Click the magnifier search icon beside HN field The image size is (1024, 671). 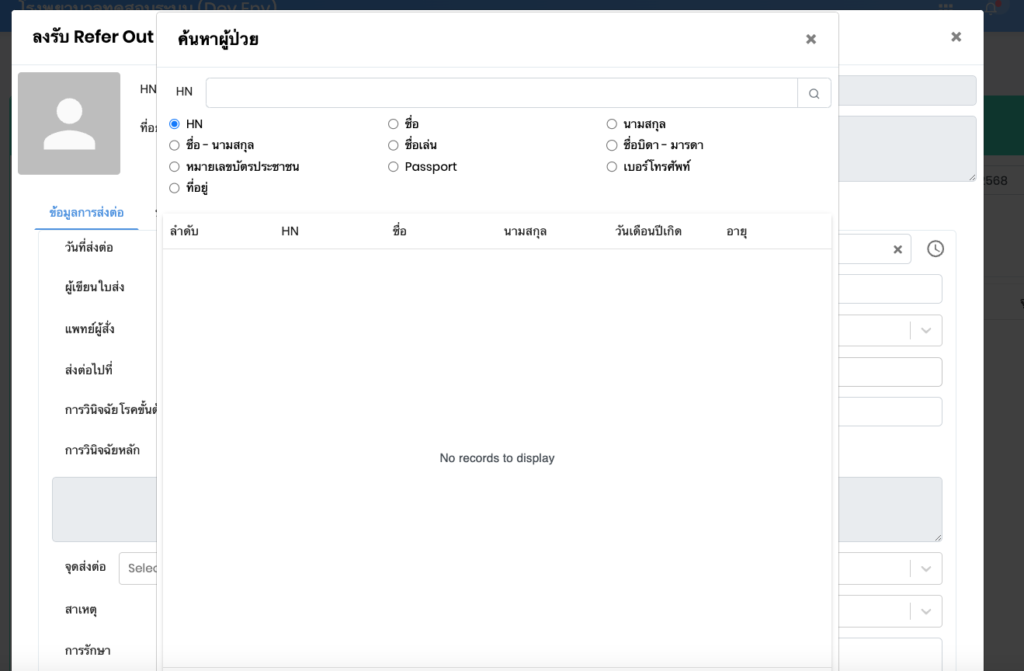[814, 93]
